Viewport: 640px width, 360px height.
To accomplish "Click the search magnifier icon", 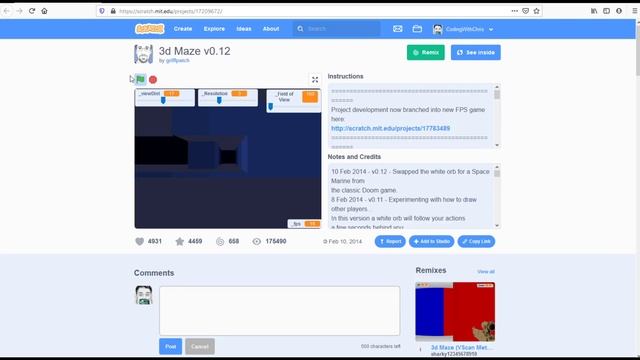I will 300,29.
